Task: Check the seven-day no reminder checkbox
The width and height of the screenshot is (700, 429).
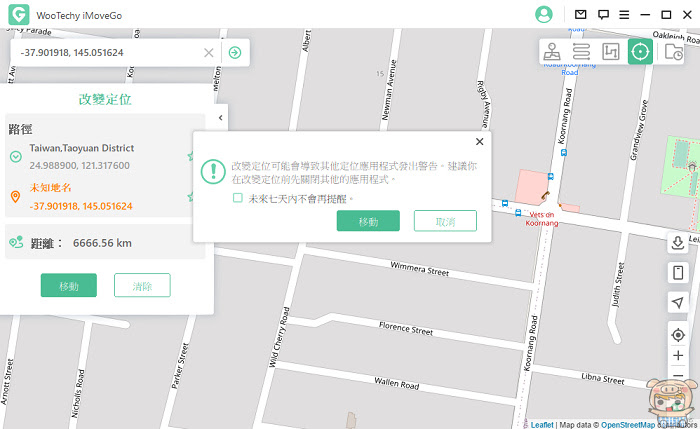Action: pyautogui.click(x=238, y=198)
